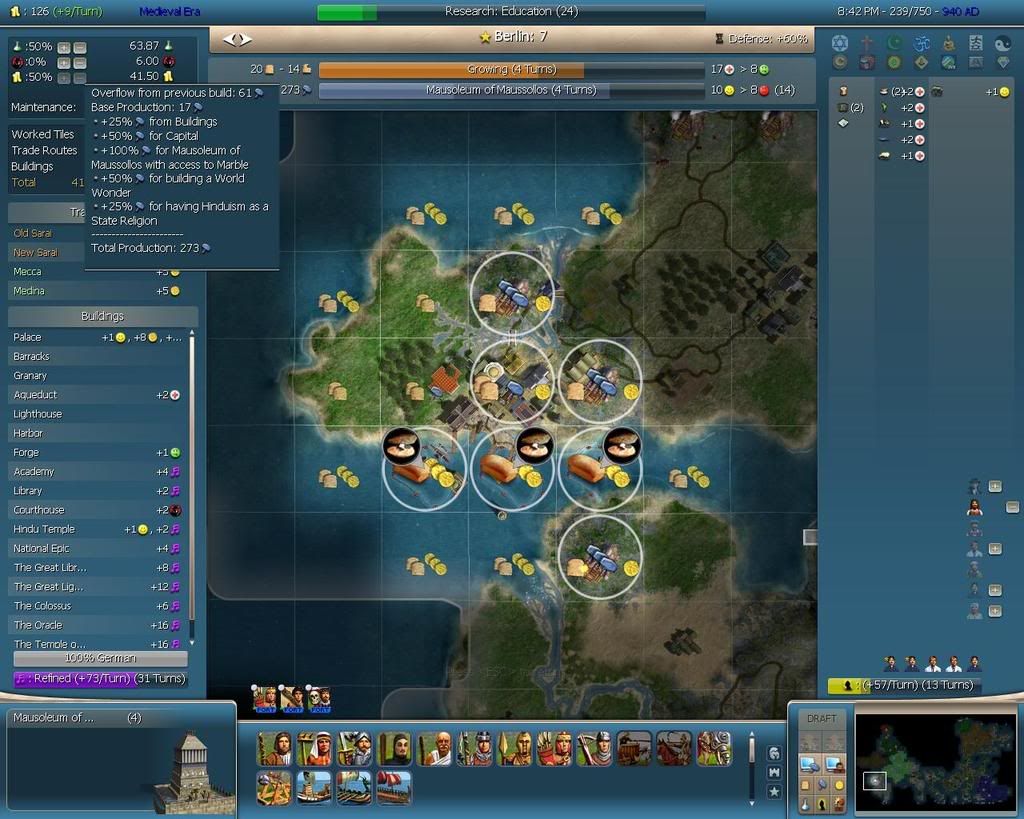
Task: Add specialist with top plus button
Action: pyautogui.click(x=995, y=487)
